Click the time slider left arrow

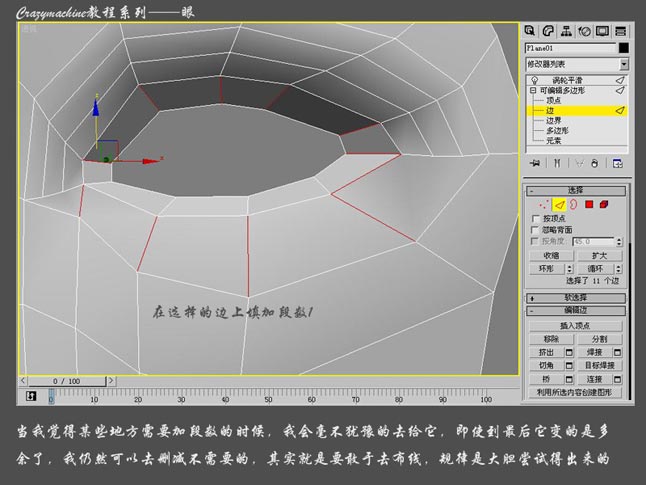(x=23, y=381)
